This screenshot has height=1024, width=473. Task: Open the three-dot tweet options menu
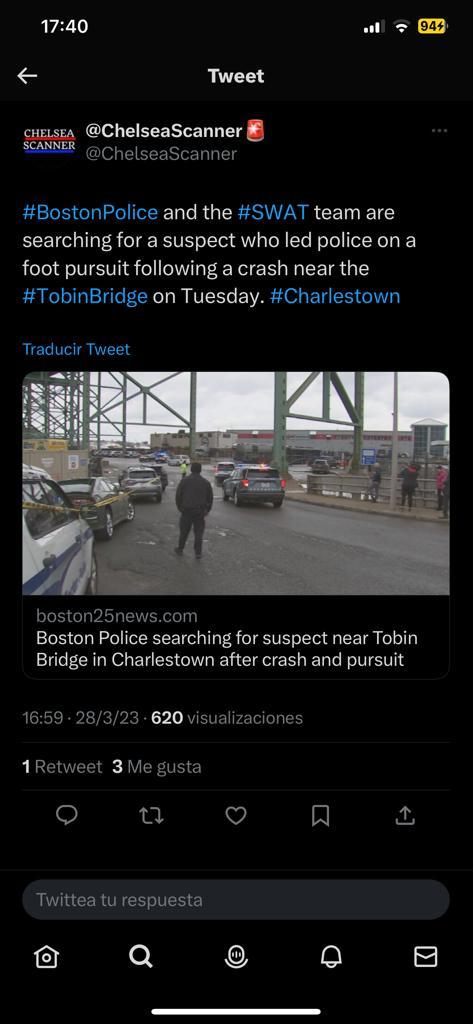click(x=439, y=131)
